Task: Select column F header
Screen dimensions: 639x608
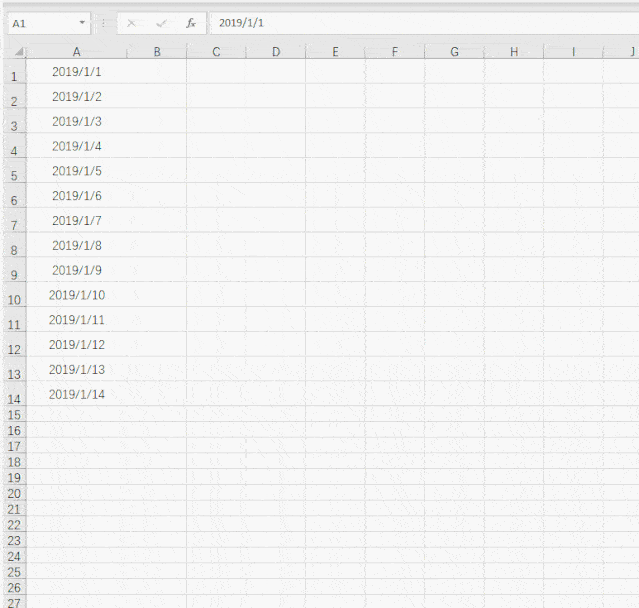Action: point(394,52)
